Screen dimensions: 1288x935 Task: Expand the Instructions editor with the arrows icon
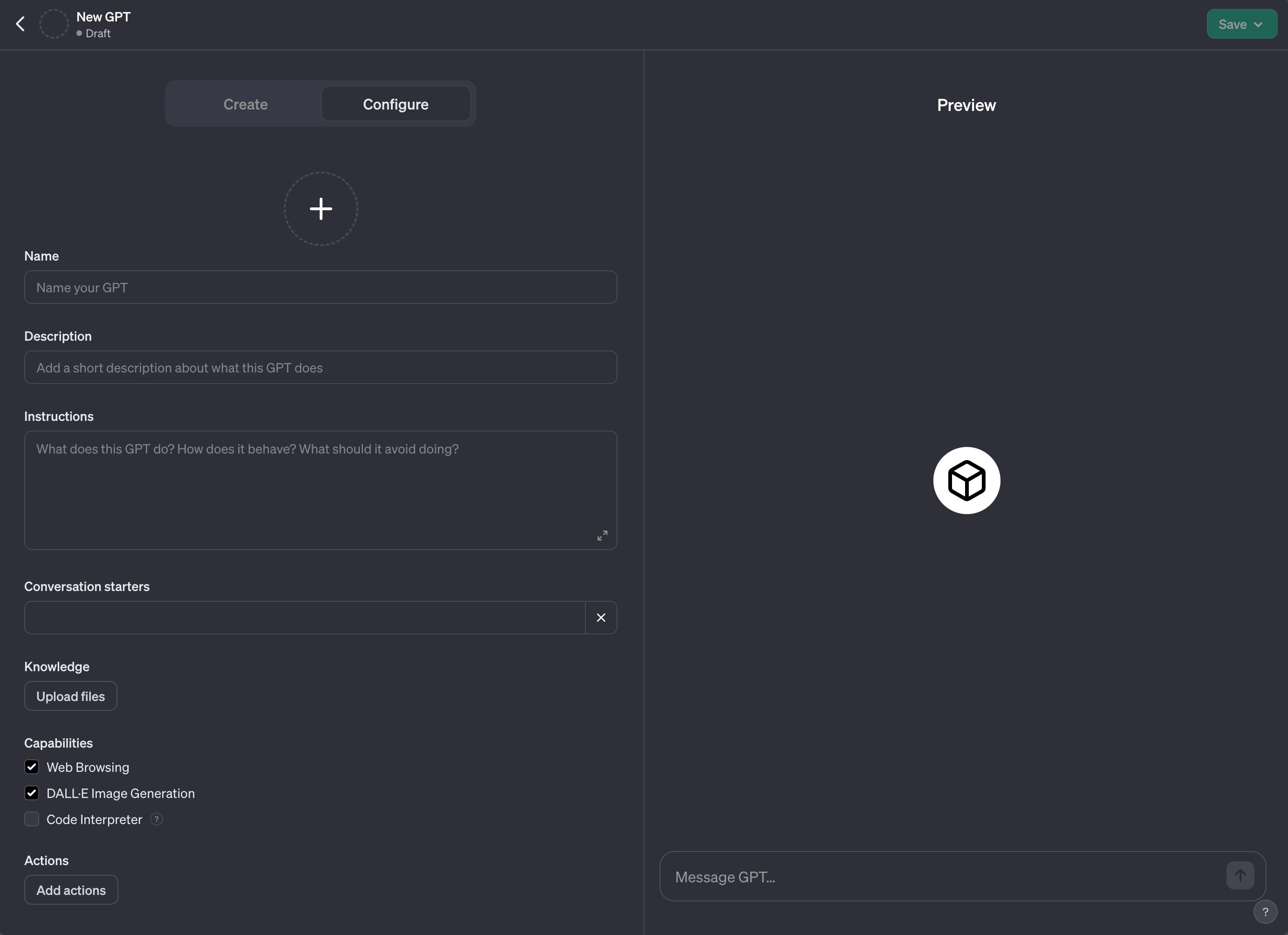coord(602,536)
